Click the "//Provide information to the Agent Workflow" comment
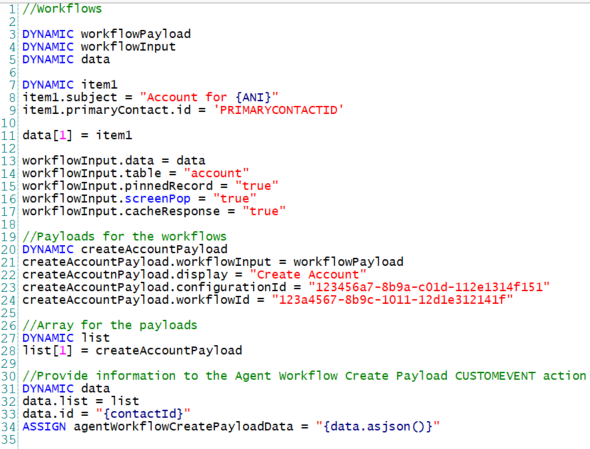590x449 pixels. coord(304,376)
